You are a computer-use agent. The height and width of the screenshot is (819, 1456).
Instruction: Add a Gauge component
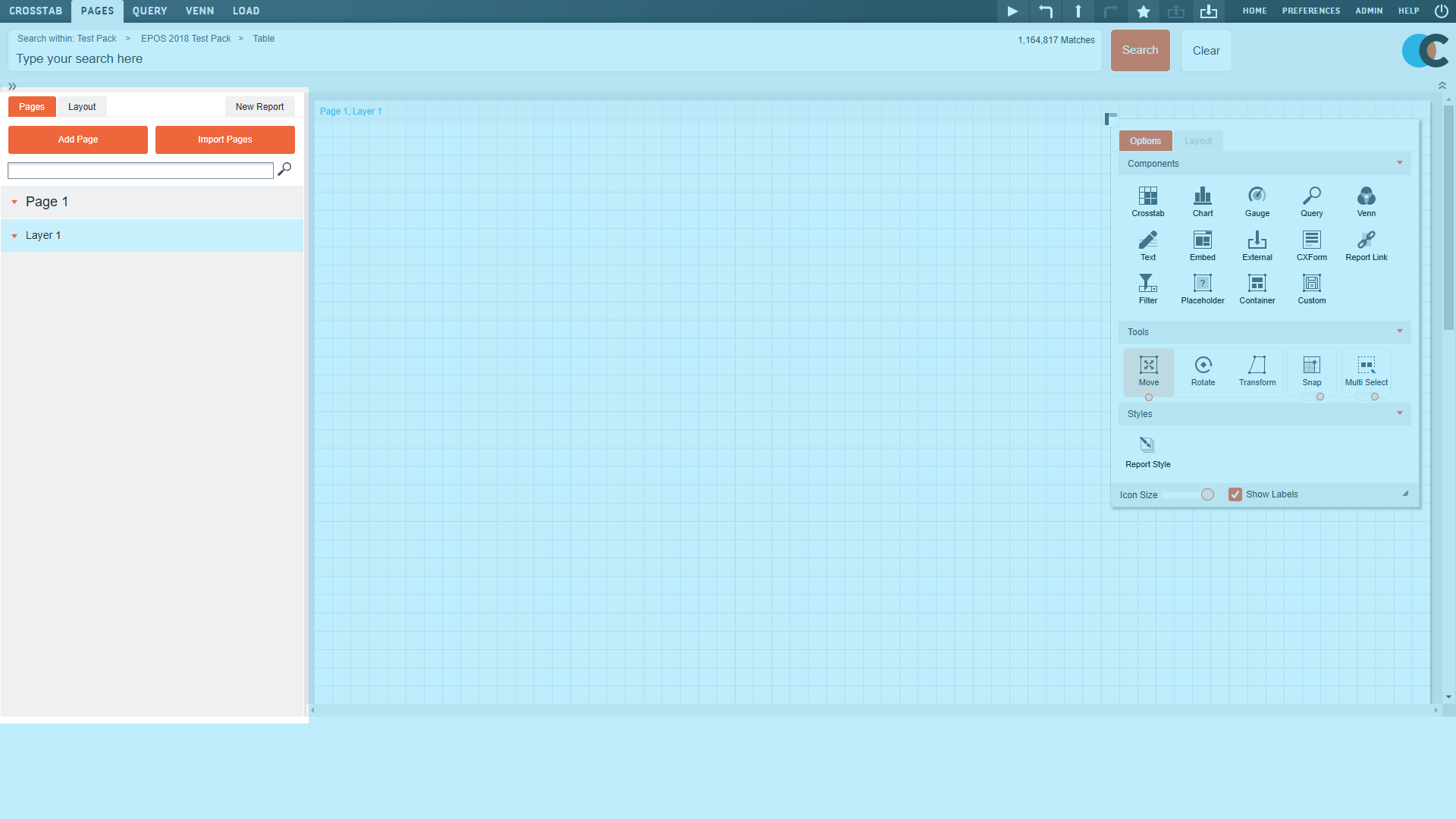(x=1257, y=201)
